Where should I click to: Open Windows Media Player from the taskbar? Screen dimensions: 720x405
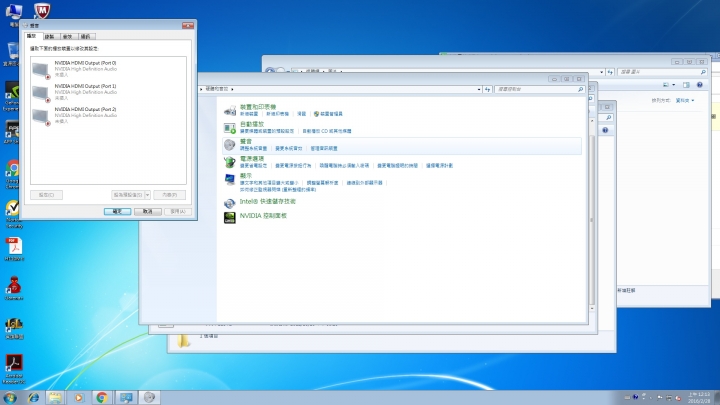[79, 398]
